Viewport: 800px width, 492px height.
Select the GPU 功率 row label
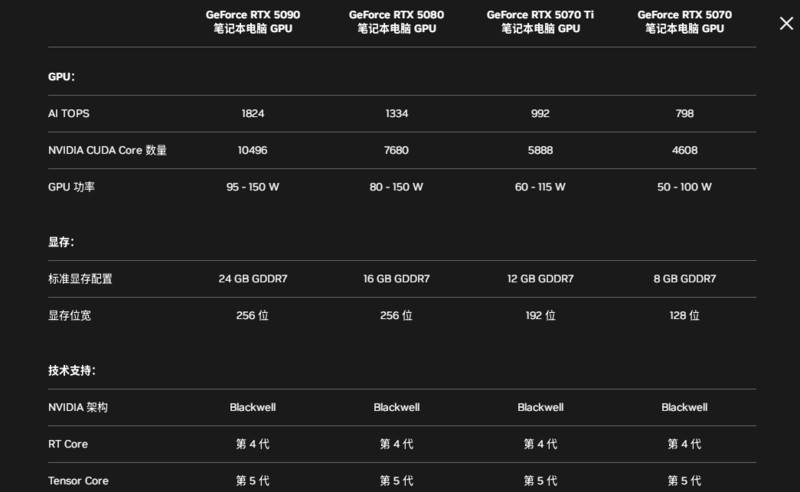click(x=70, y=187)
